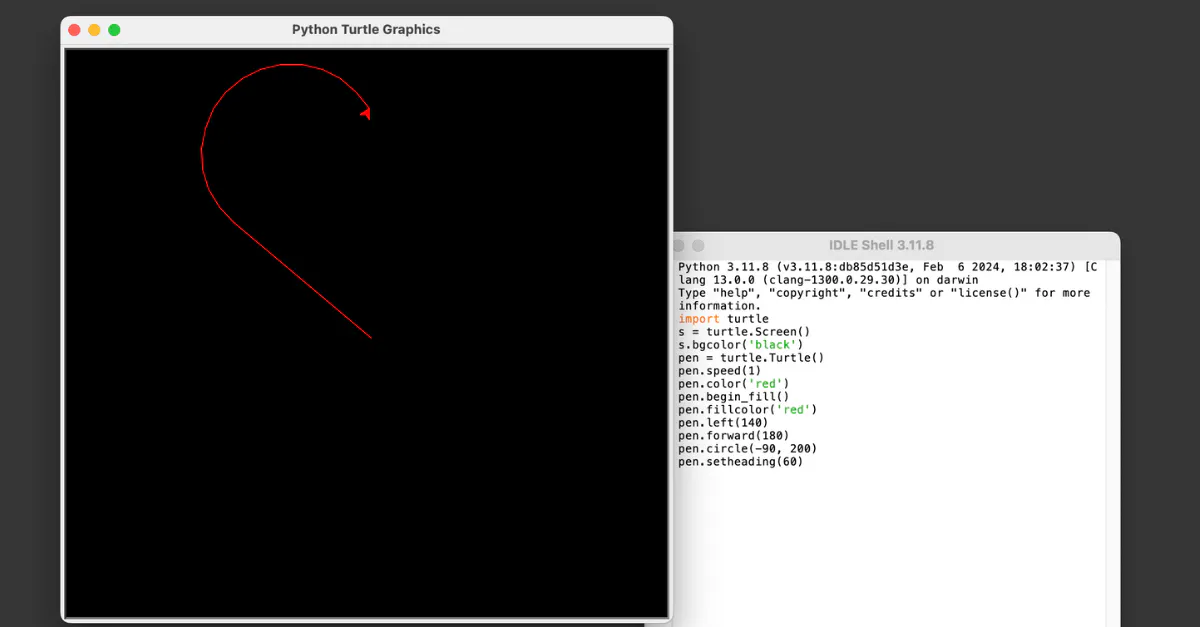
Task: Click the Python Turtle Graphics title text
Action: [365, 30]
